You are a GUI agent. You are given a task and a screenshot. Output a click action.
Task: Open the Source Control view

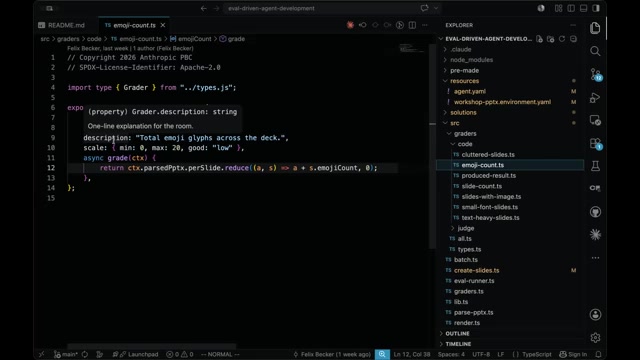click(x=595, y=74)
